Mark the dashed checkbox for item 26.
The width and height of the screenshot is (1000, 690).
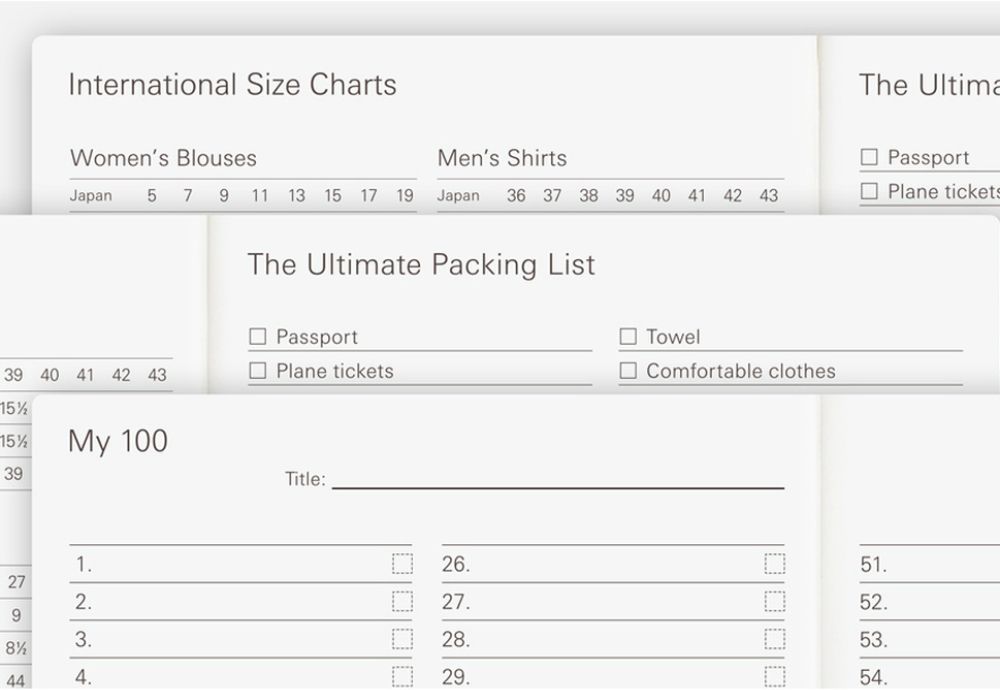point(775,564)
